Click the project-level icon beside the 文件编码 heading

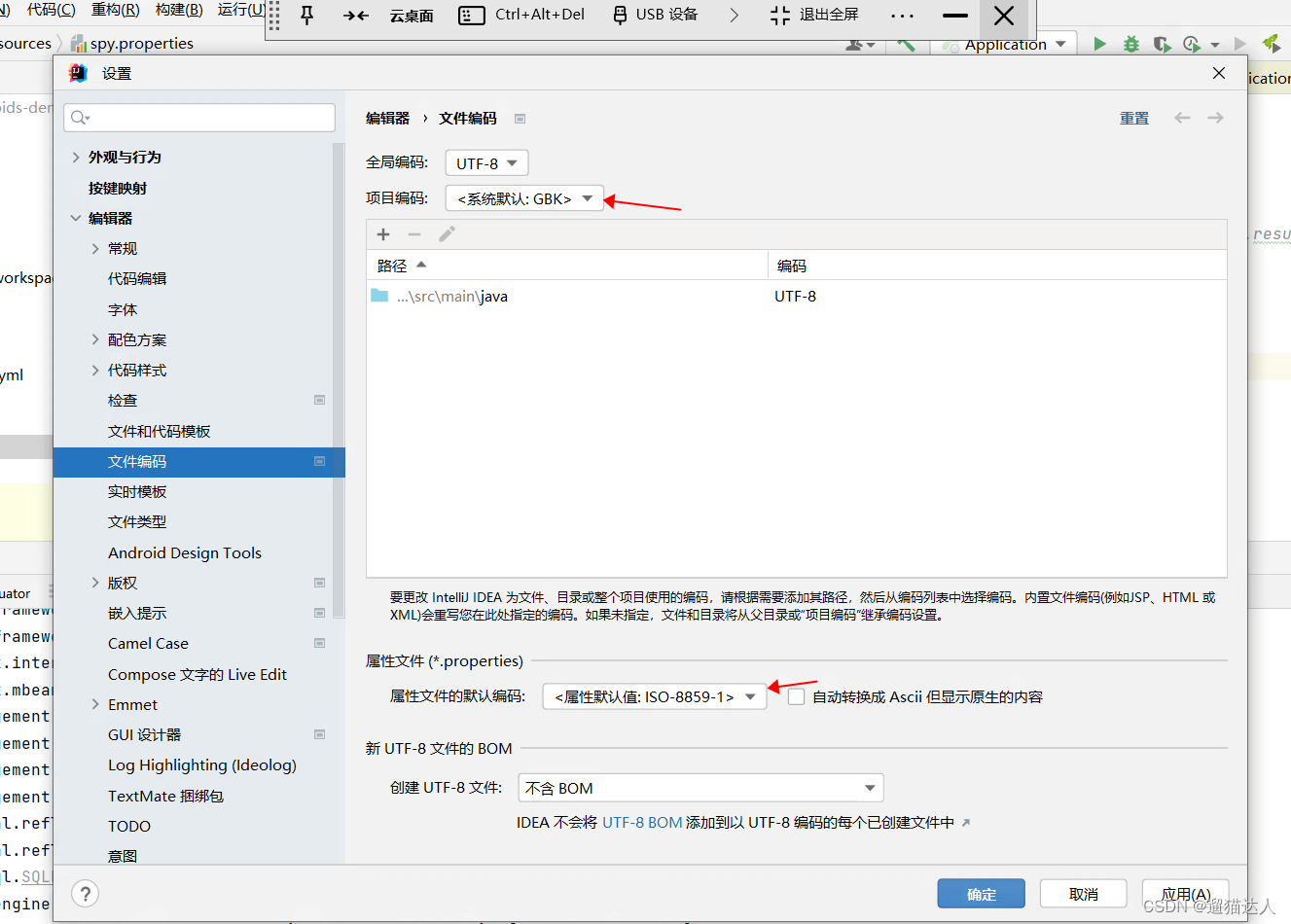pyautogui.click(x=520, y=119)
